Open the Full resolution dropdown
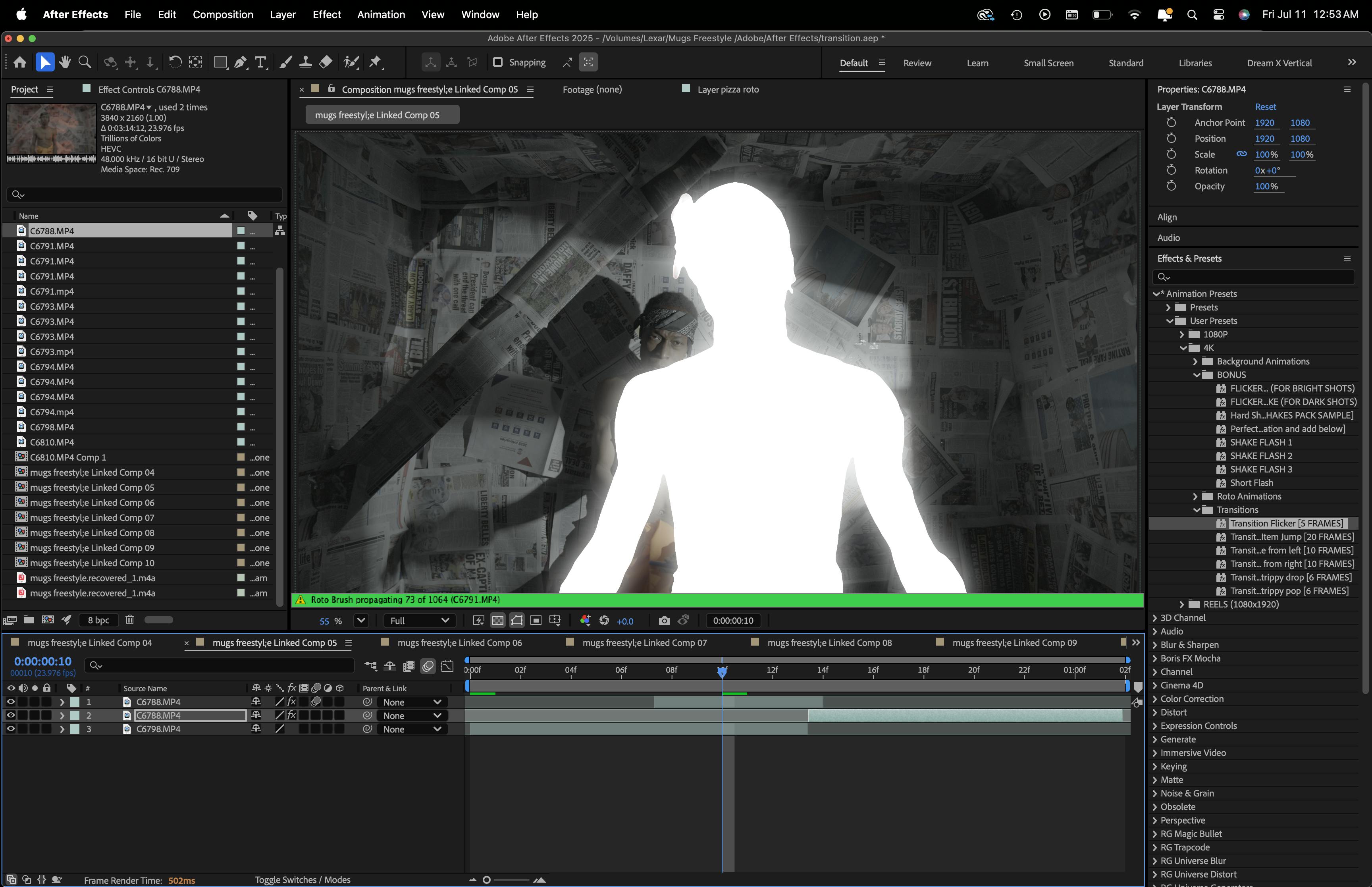The height and width of the screenshot is (887, 1372). coord(419,620)
